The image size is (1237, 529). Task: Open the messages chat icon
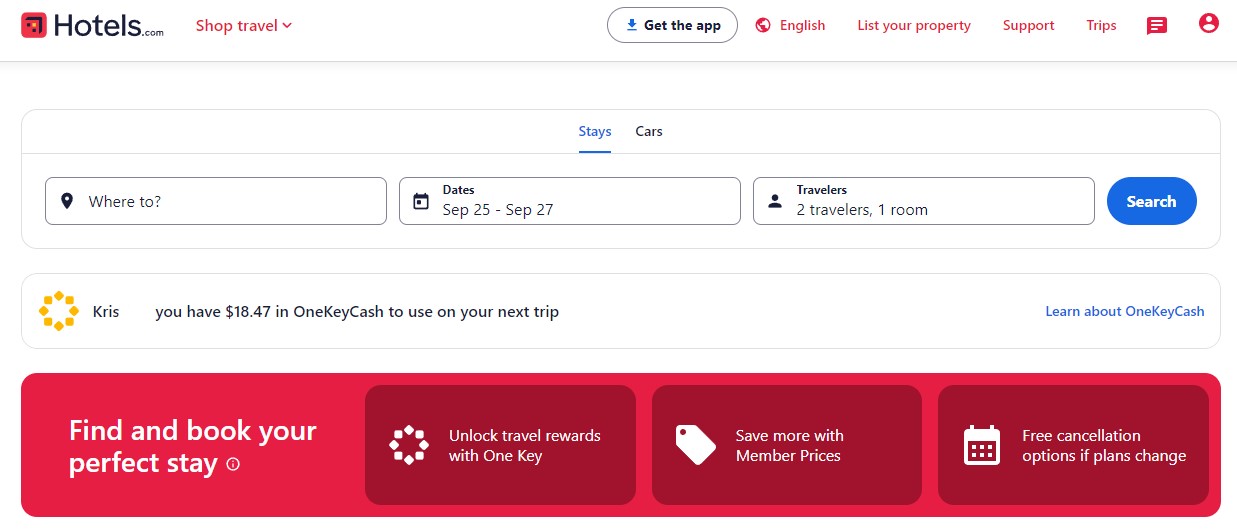pos(1157,26)
